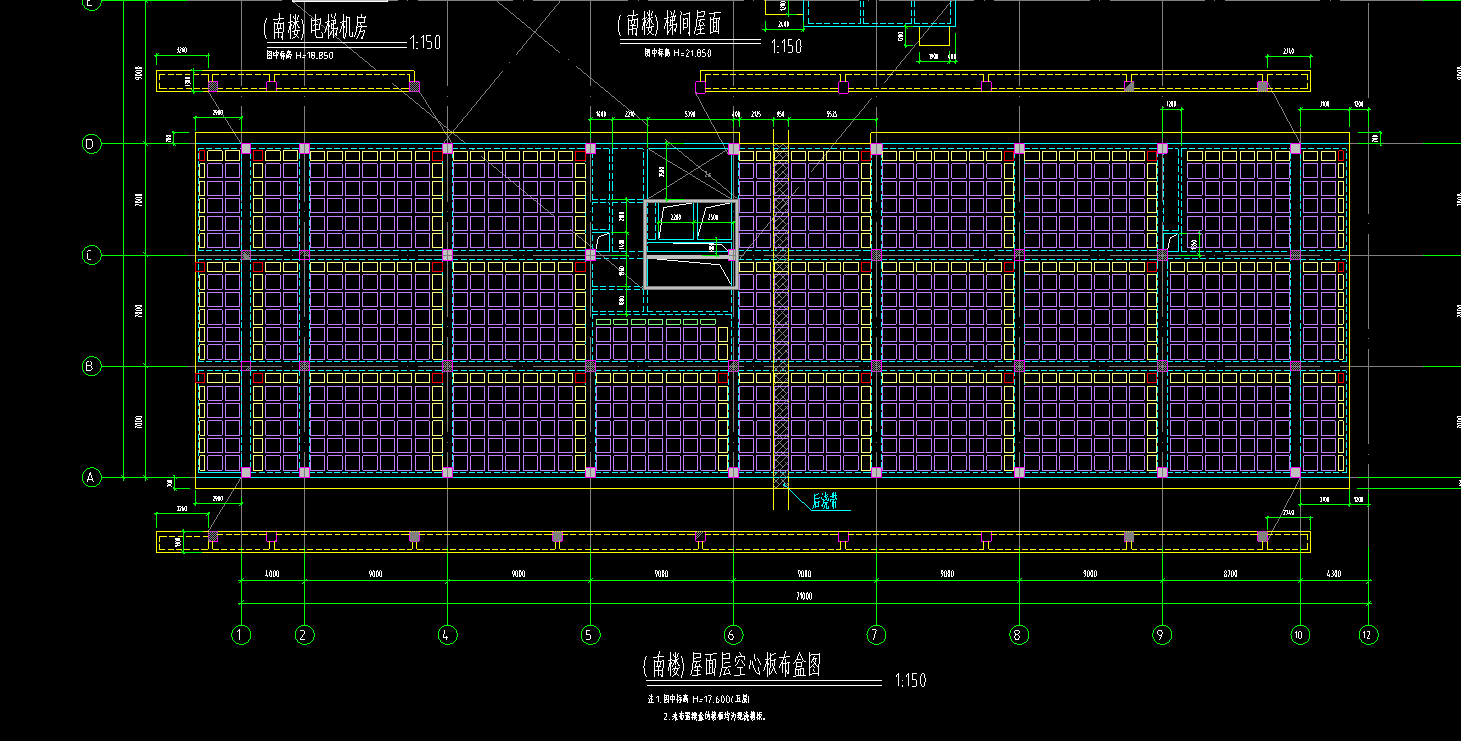This screenshot has height=741, width=1461.
Task: Click grid axis bubble 5
Action: click(x=590, y=634)
